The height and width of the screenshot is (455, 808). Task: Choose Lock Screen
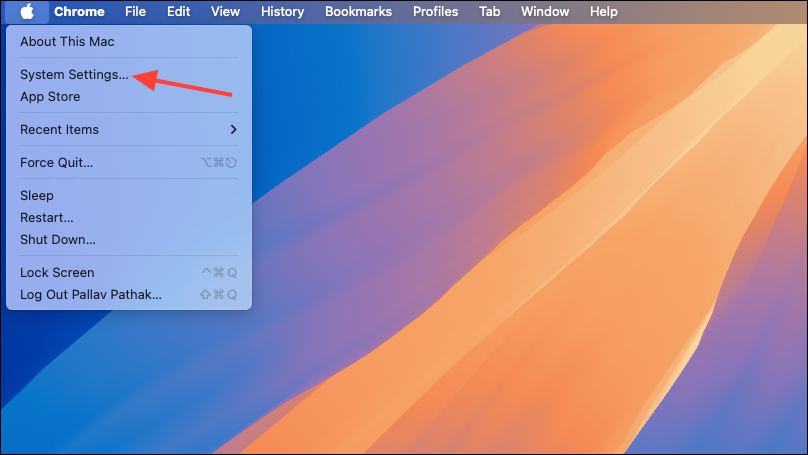pos(129,273)
